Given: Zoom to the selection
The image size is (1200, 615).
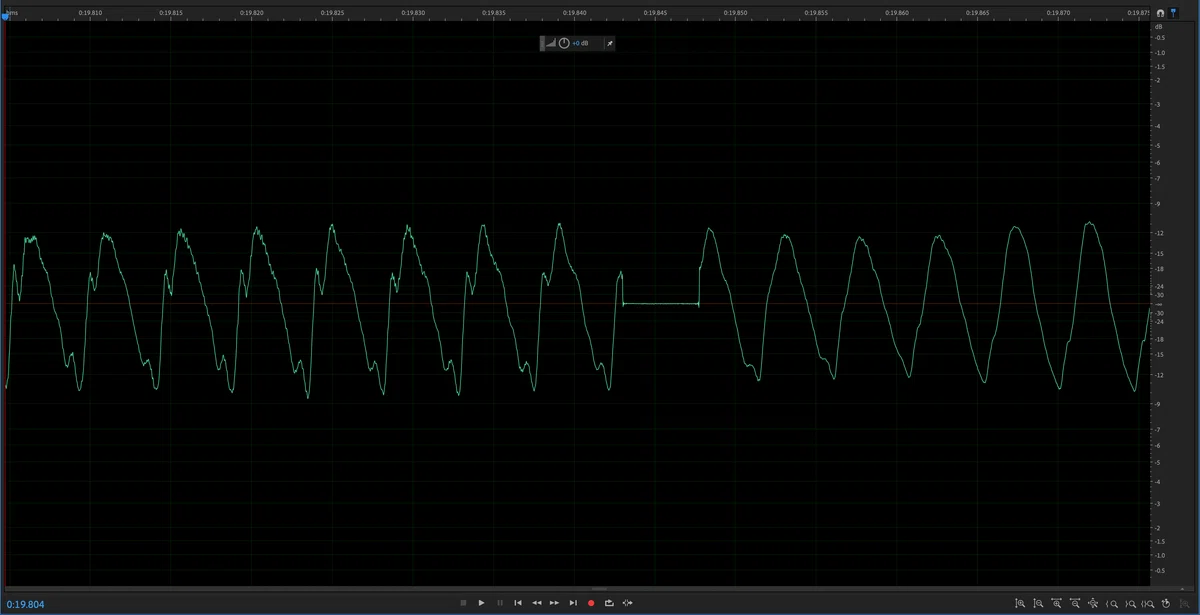Looking at the screenshot, I should coord(1148,603).
